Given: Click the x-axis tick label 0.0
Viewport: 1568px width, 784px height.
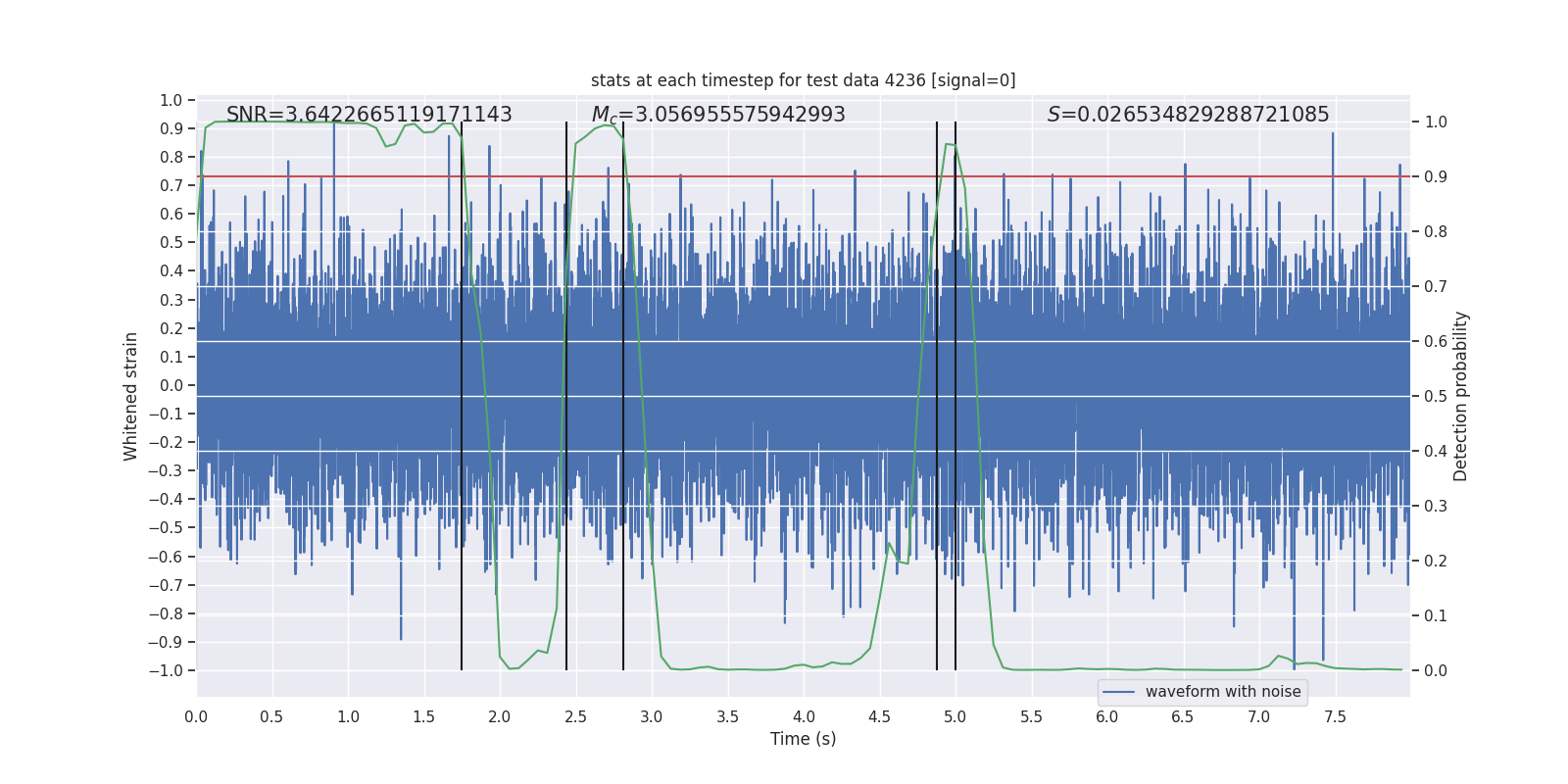Looking at the screenshot, I should [x=196, y=717].
